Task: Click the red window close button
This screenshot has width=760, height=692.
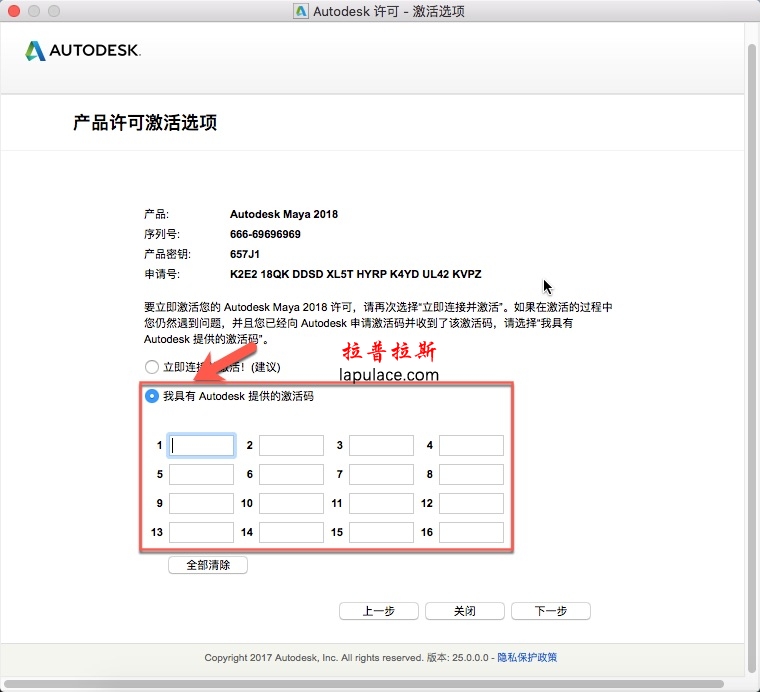Action: tap(14, 11)
